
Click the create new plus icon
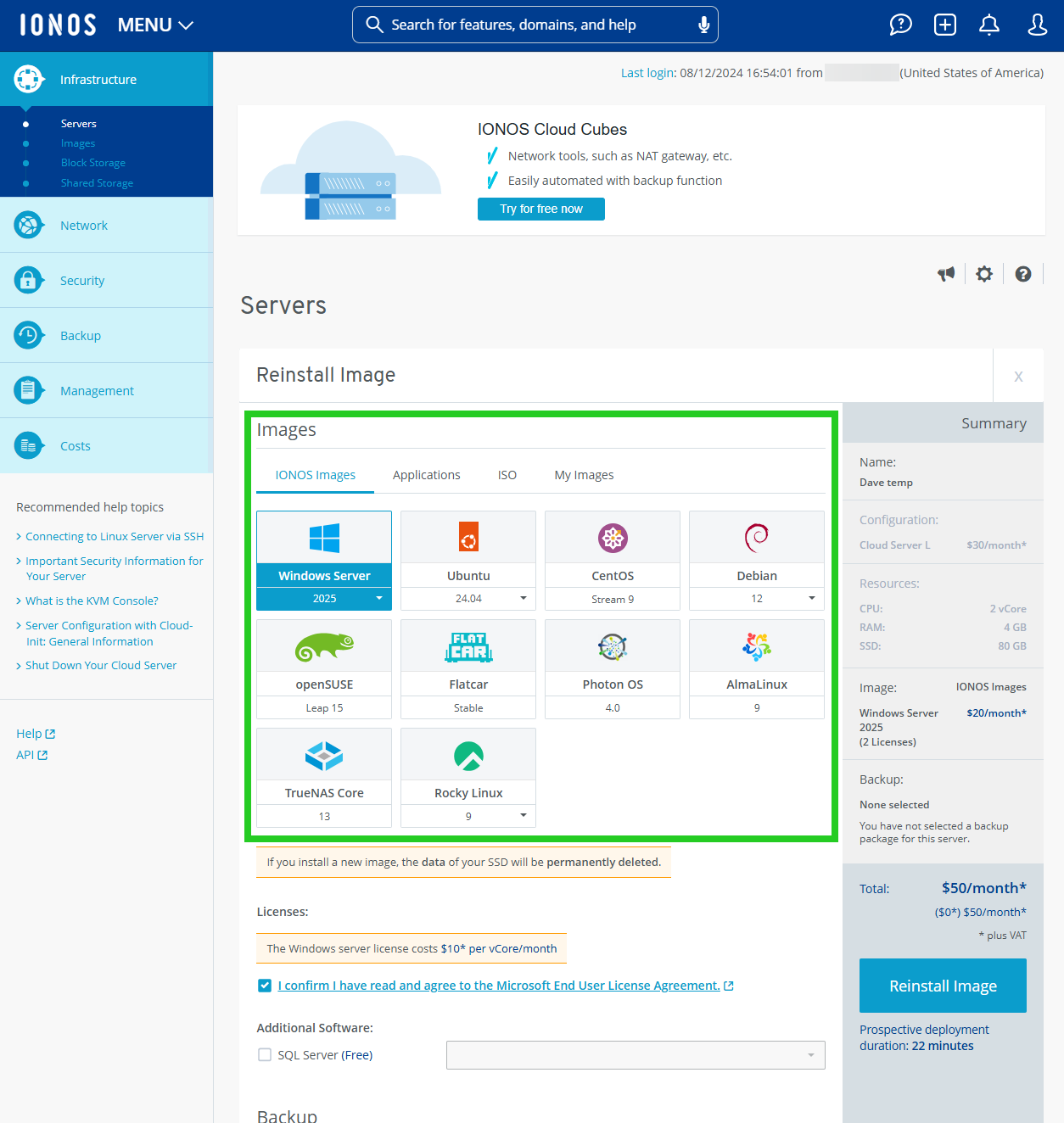tap(944, 25)
